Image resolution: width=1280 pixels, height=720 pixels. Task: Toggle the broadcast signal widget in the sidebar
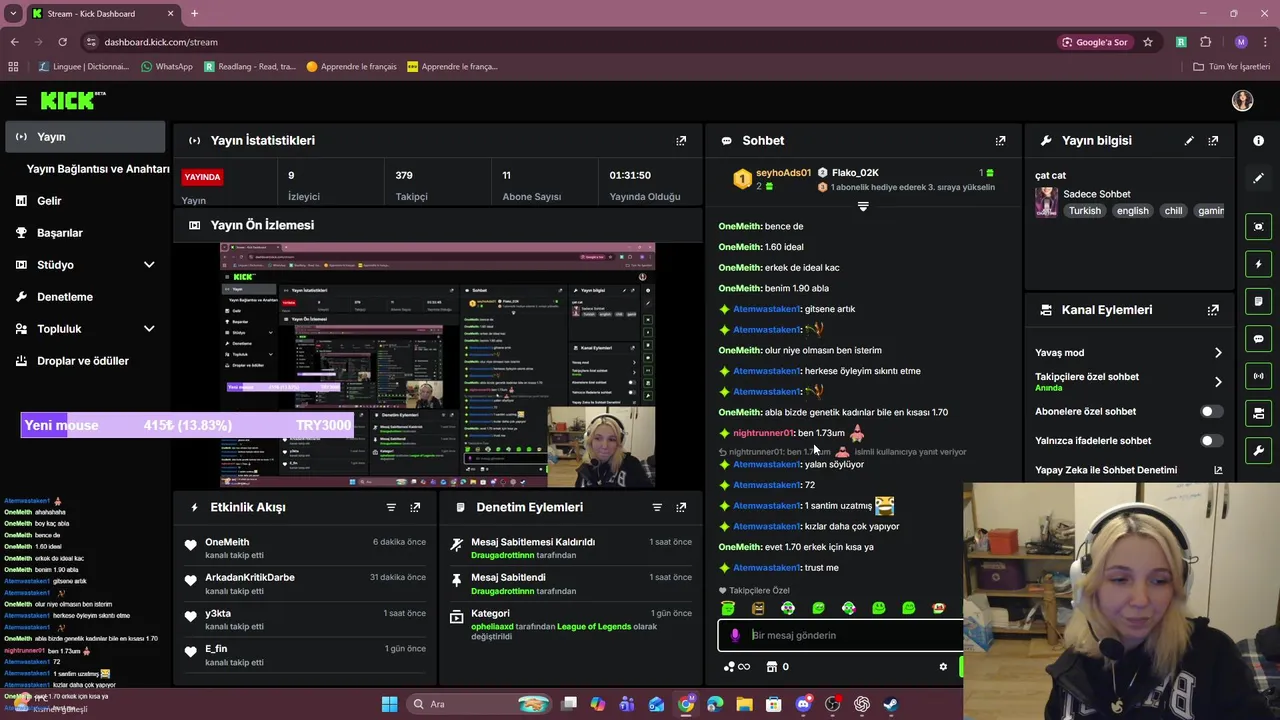click(1258, 376)
